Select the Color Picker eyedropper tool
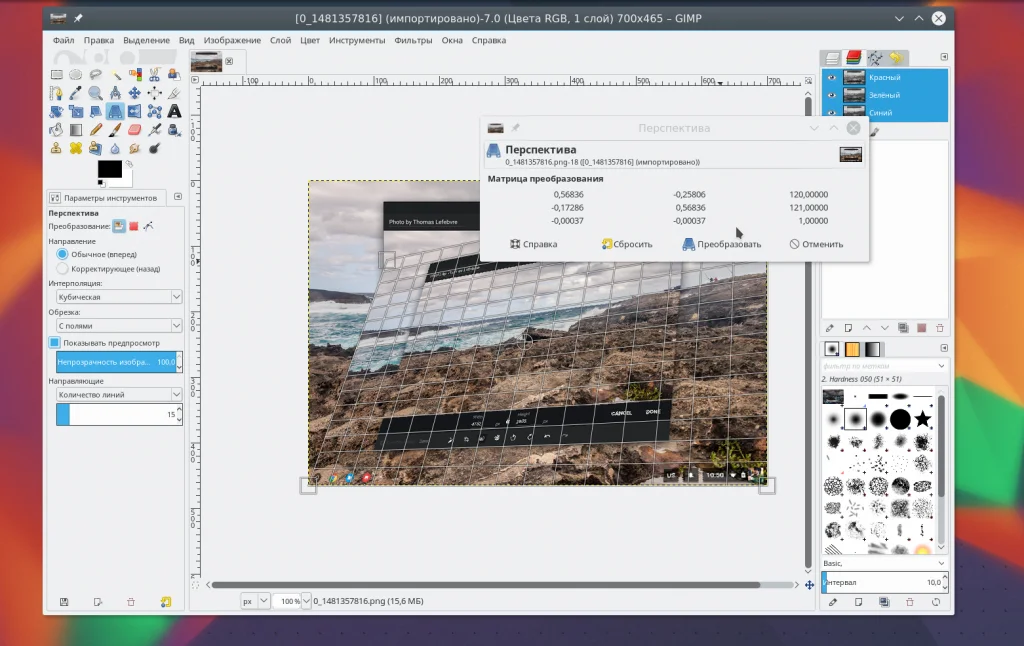The width and height of the screenshot is (1024, 646). (76, 93)
